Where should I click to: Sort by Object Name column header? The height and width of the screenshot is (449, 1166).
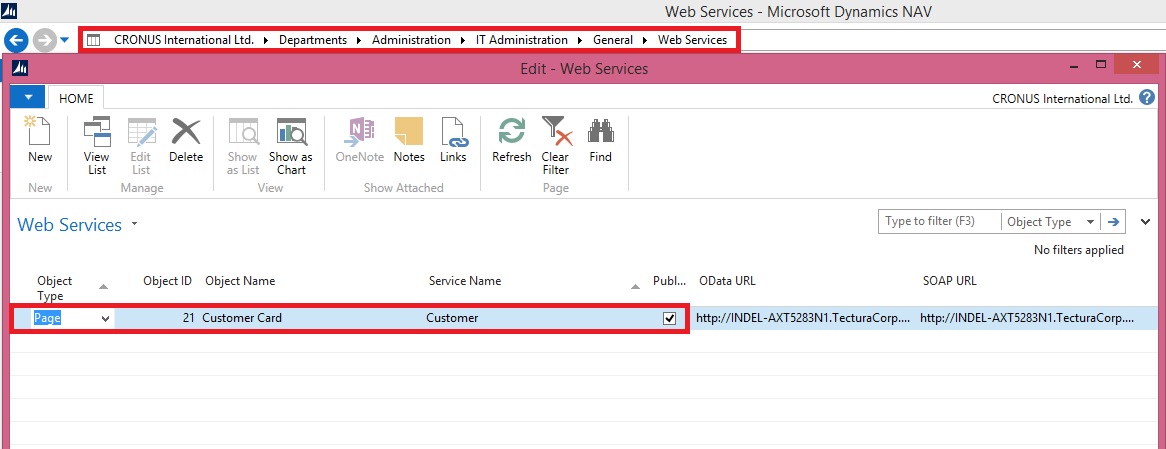click(240, 281)
